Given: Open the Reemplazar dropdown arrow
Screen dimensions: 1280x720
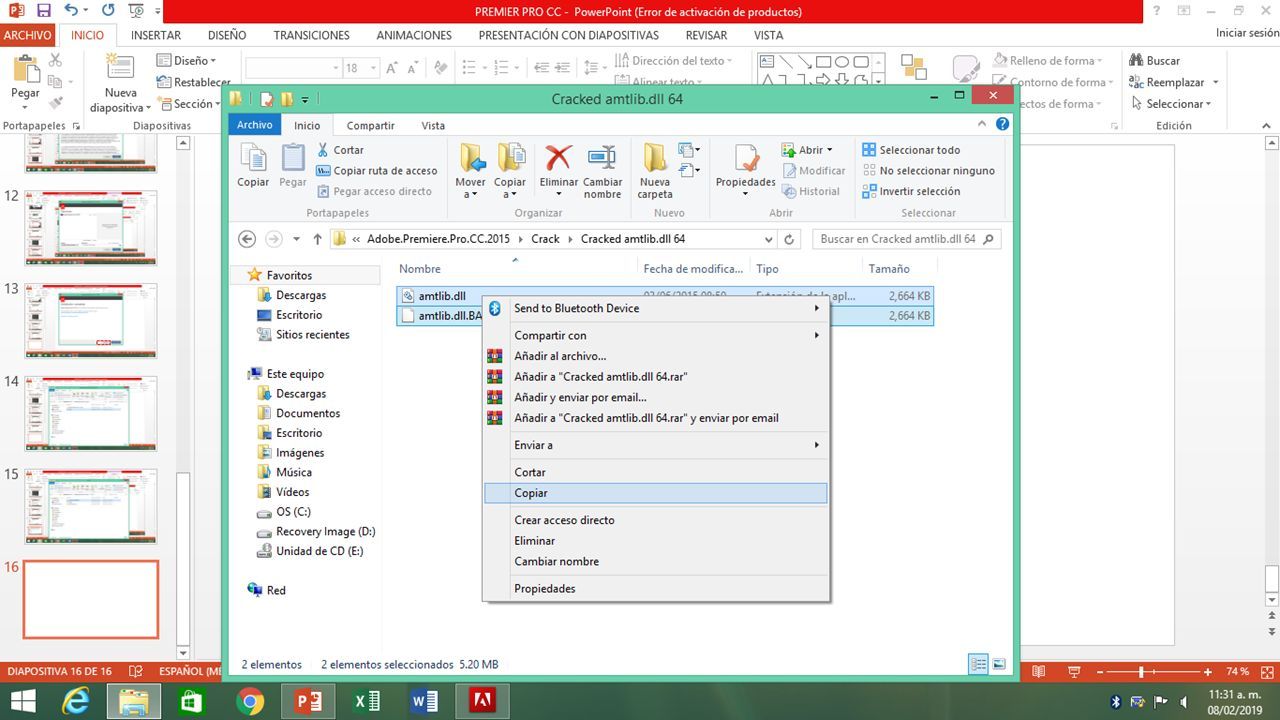Looking at the screenshot, I should coord(1216,83).
